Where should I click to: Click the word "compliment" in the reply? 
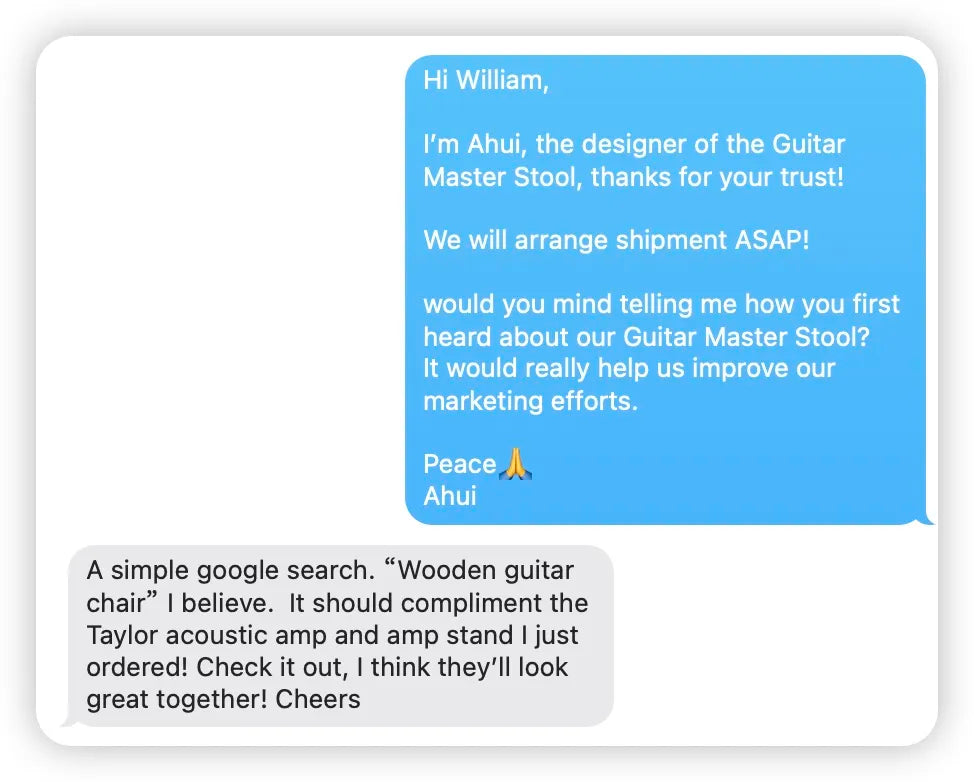coord(476,603)
